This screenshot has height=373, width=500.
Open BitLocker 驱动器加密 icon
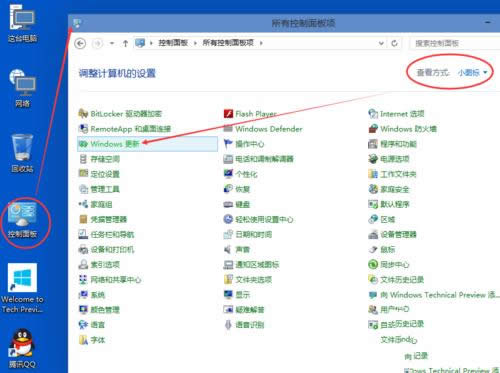point(83,114)
